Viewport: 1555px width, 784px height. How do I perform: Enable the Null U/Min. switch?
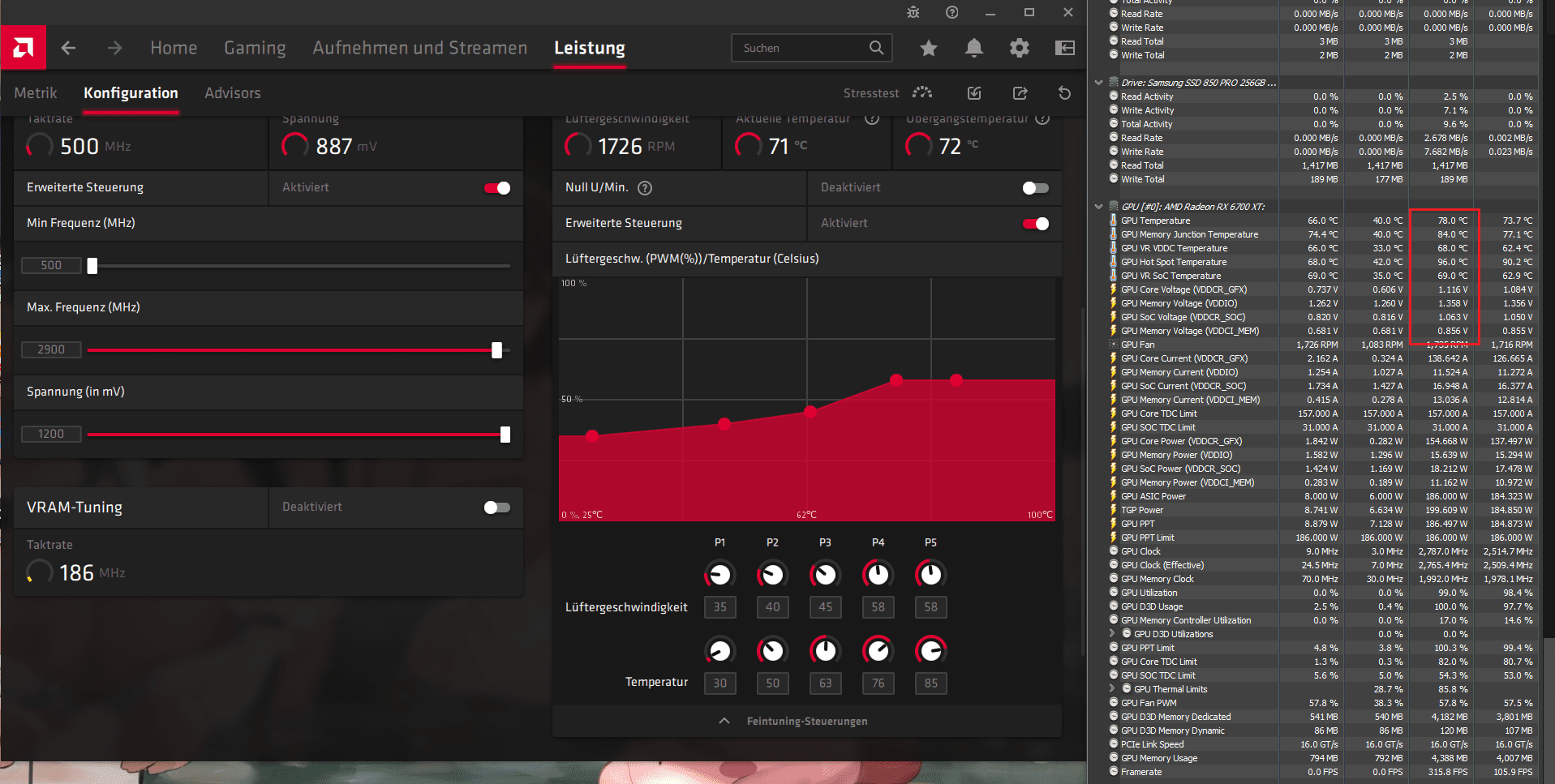click(x=1036, y=188)
